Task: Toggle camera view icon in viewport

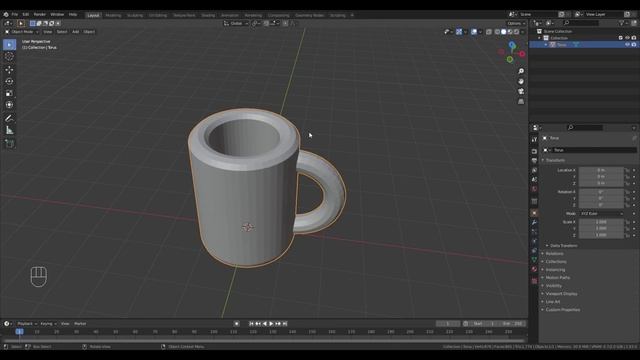Action: [x=521, y=91]
